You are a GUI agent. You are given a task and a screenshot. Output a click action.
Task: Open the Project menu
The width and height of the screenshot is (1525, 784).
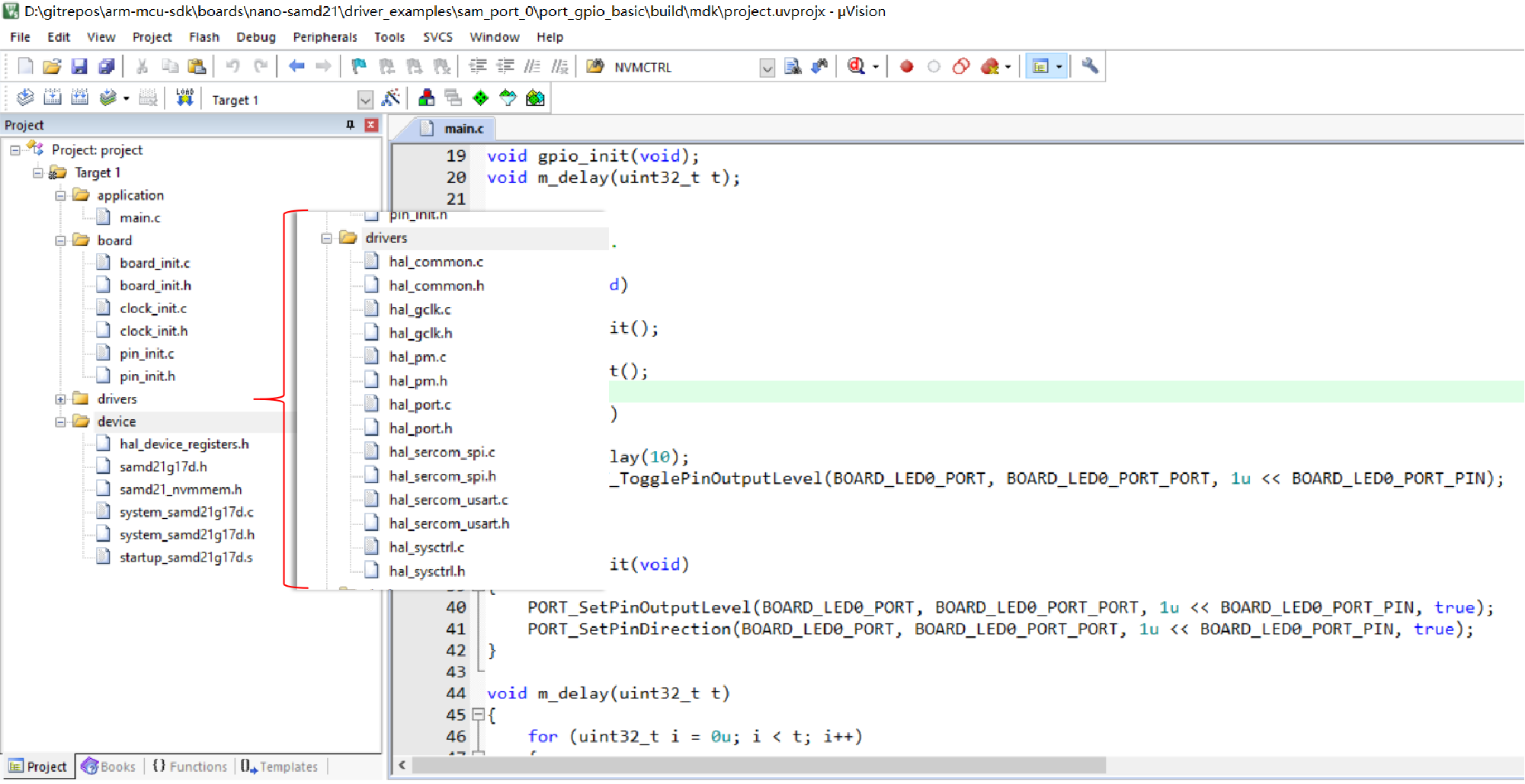coord(152,37)
